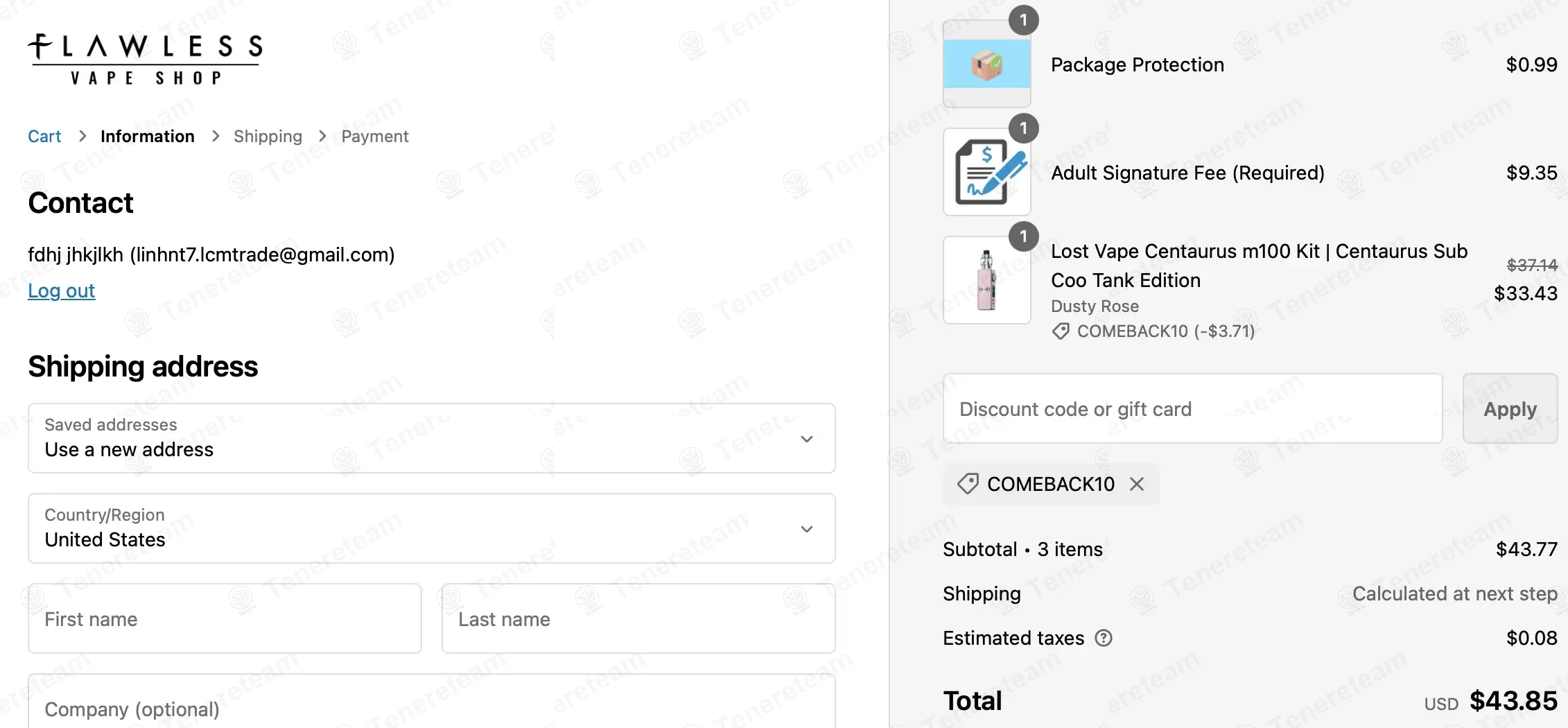
Task: Click the Flawless Vape Shop logo
Action: click(x=145, y=60)
